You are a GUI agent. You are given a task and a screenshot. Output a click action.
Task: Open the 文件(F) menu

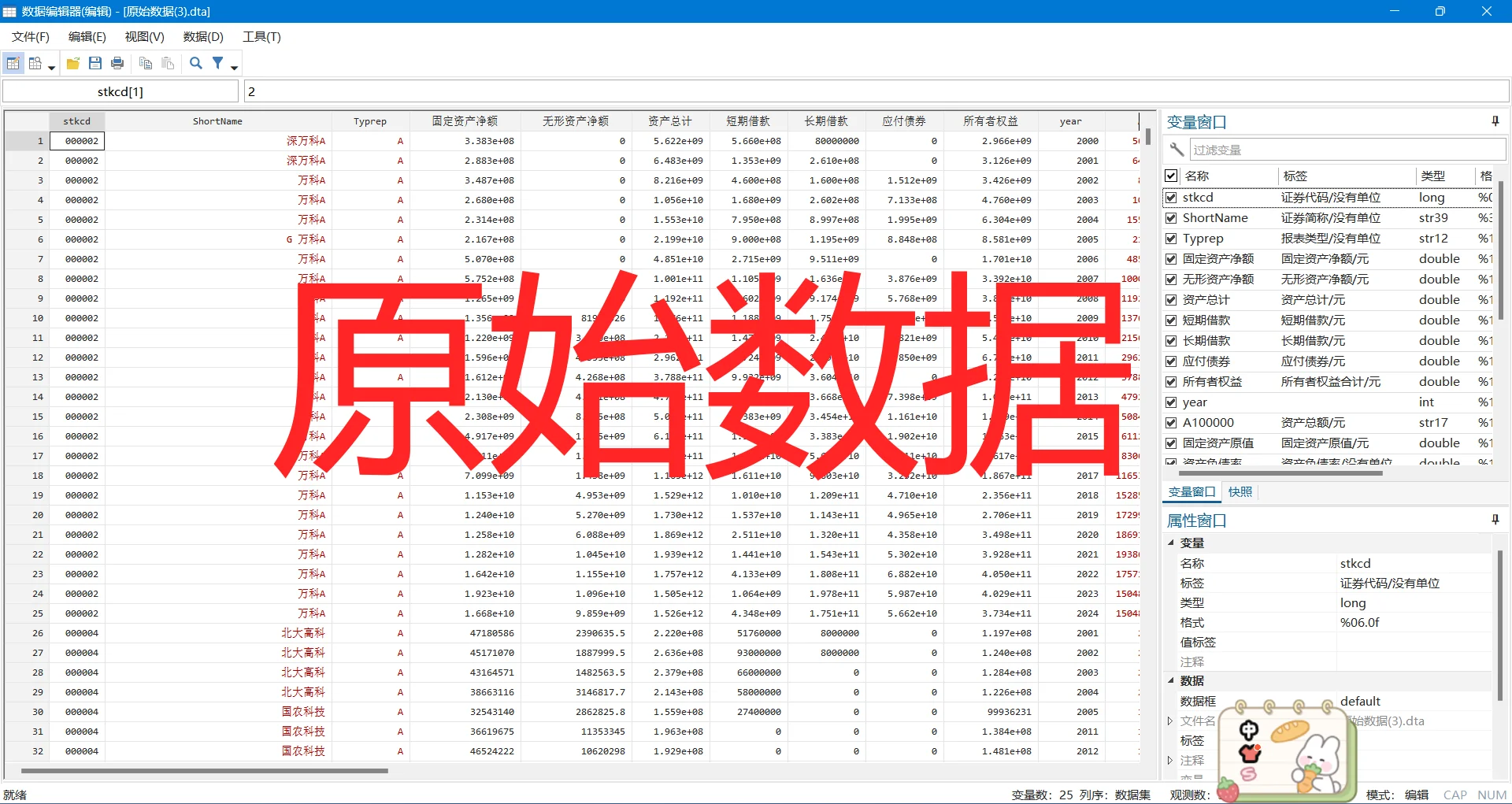click(31, 37)
